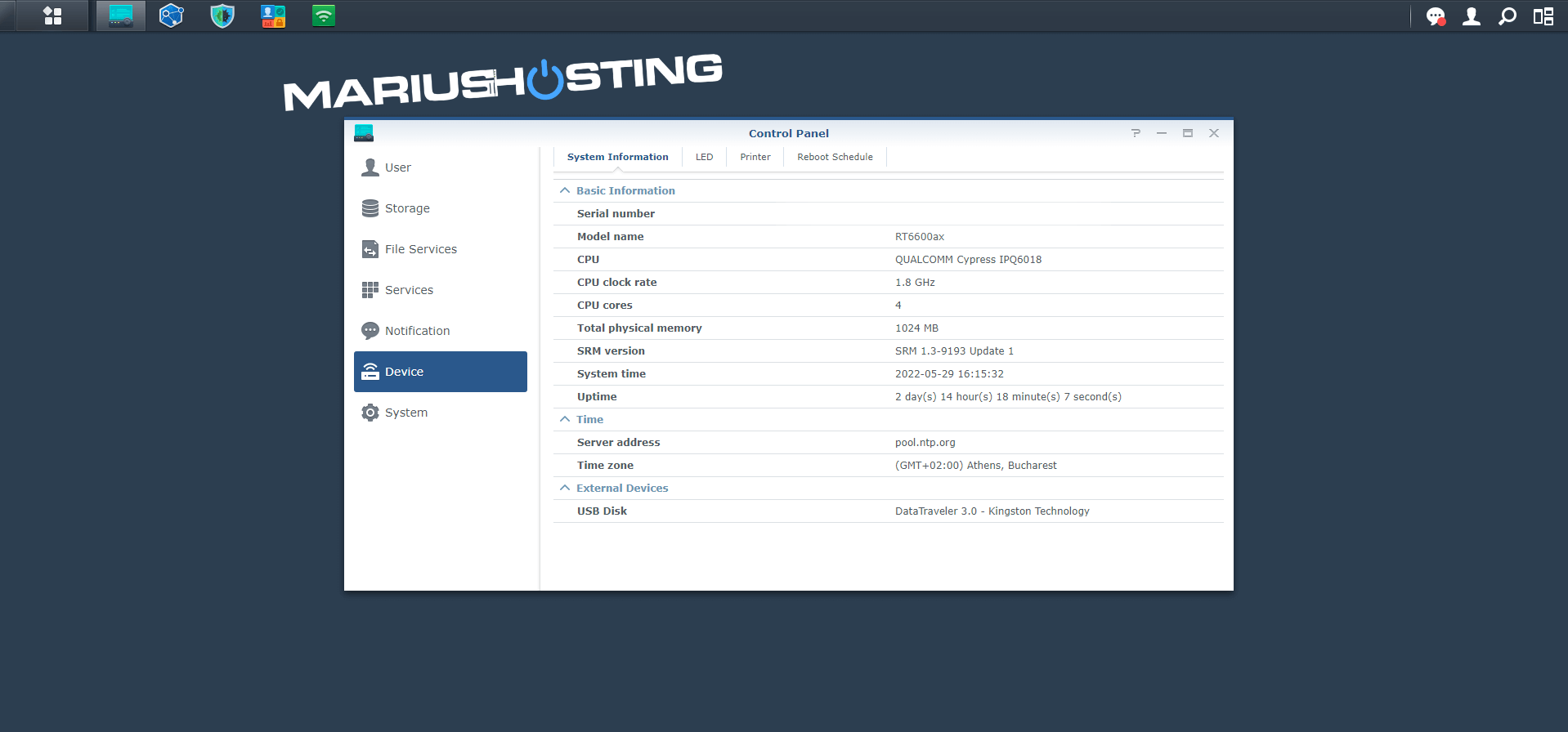
Task: Collapse the Basic Information section
Action: (x=565, y=190)
